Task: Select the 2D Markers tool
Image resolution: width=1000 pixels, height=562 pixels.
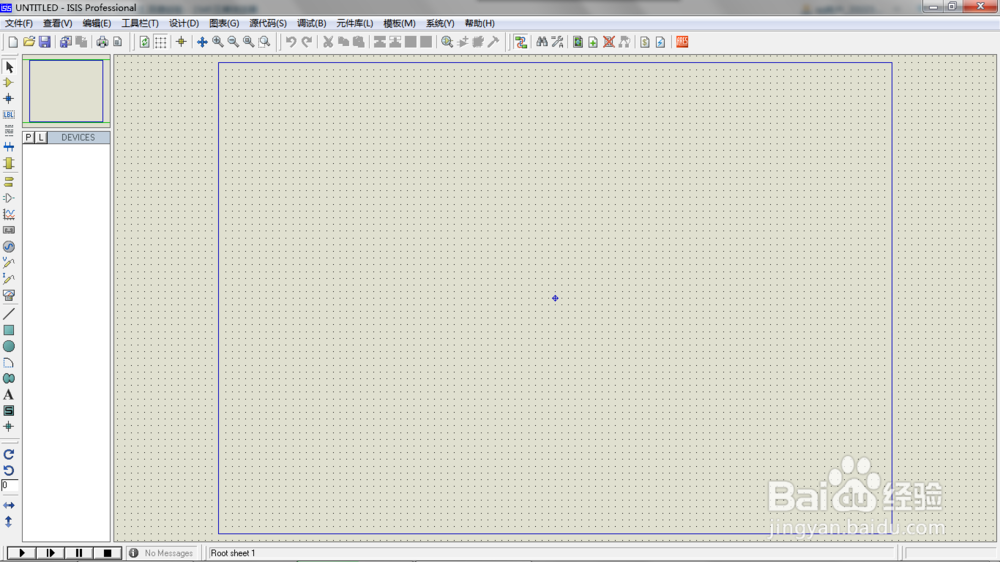Action: (9, 427)
